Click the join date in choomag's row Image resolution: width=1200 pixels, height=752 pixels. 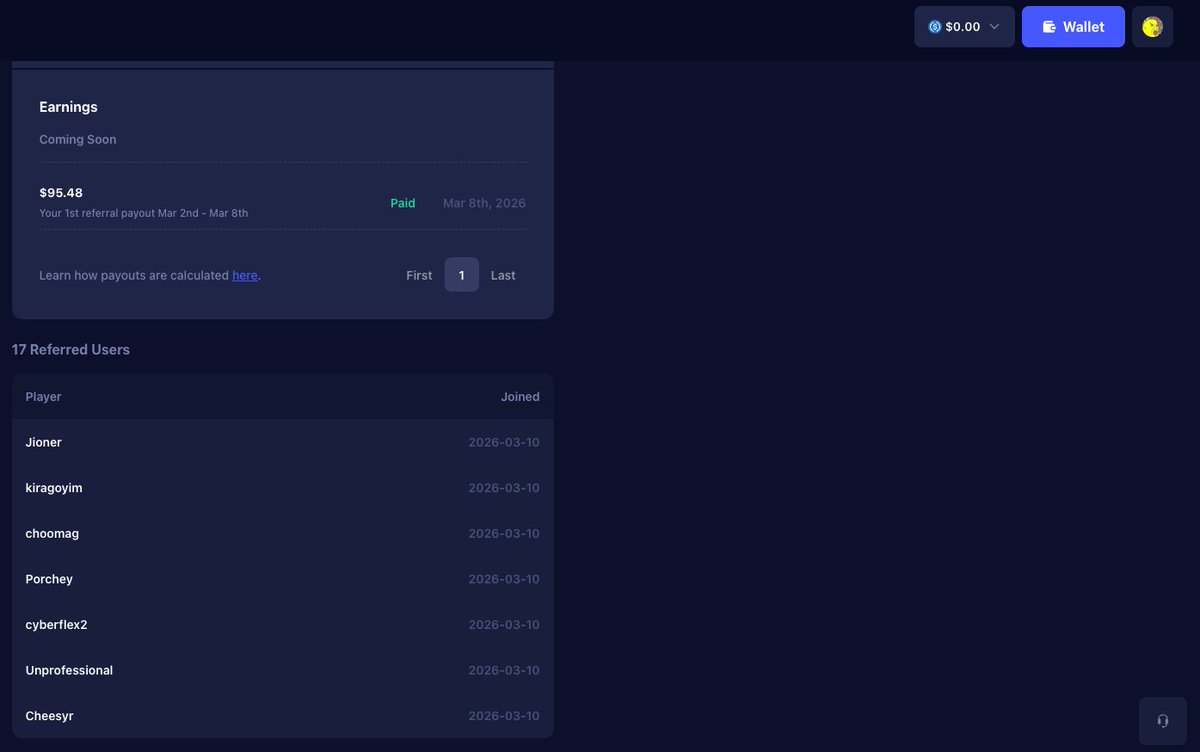tap(504, 533)
